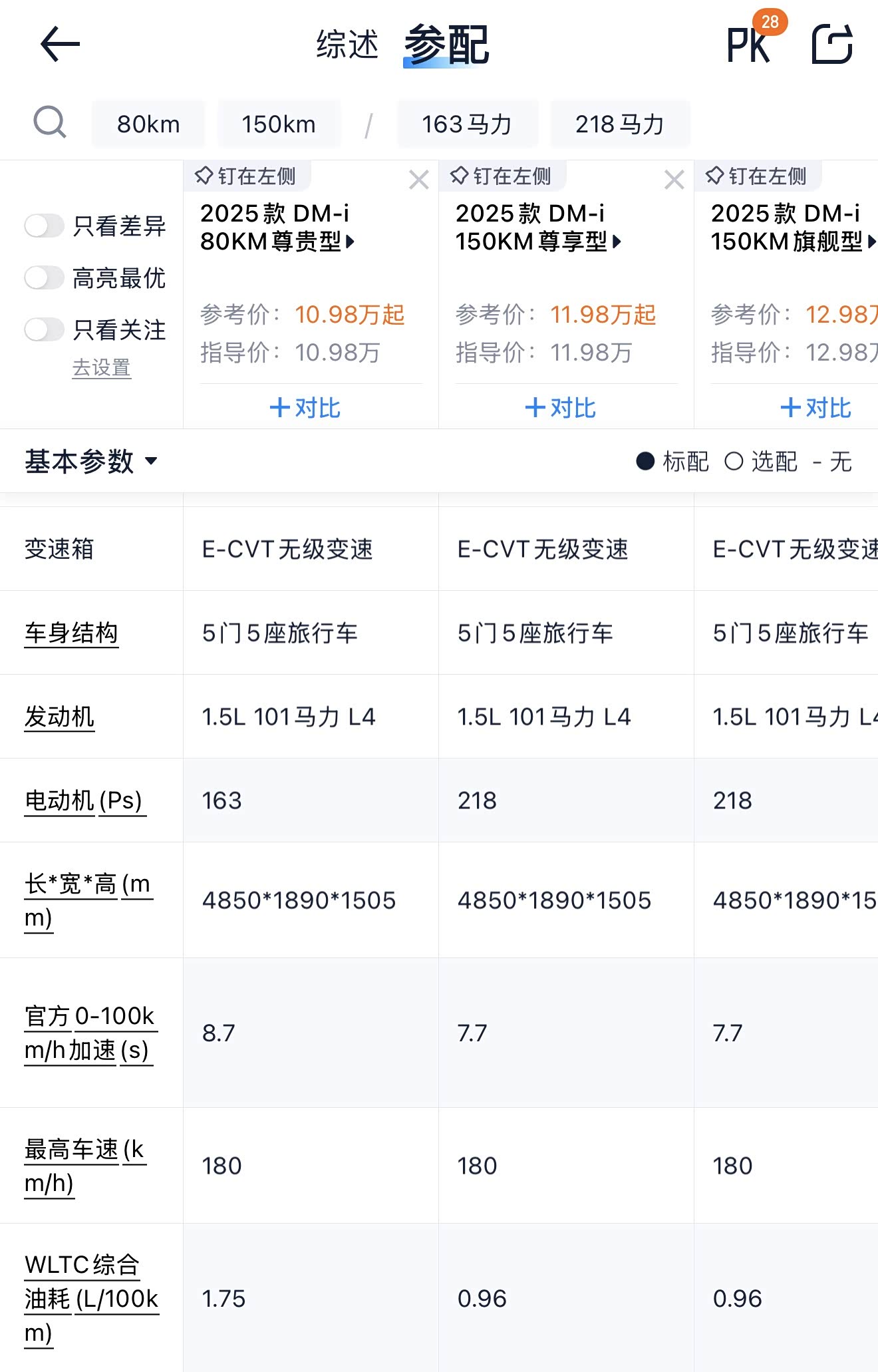The height and width of the screenshot is (1372, 878).
Task: Pin the 80KM 尊贵型 column to left
Action: [245, 176]
